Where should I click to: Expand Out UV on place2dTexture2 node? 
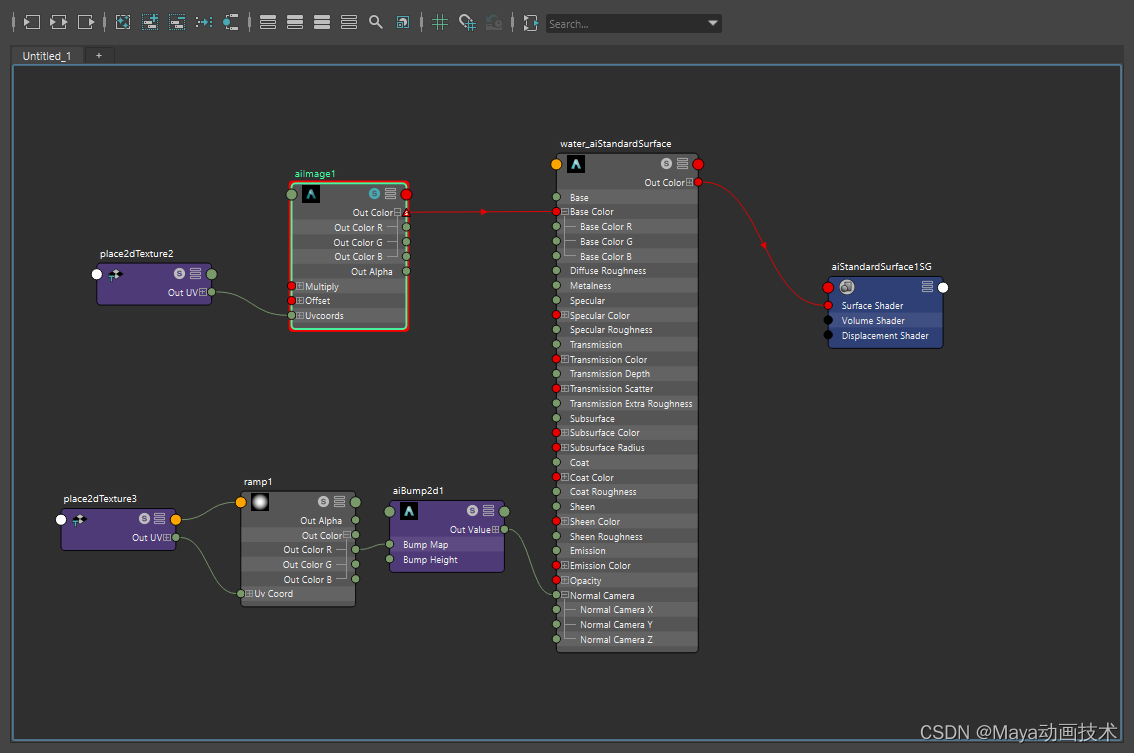click(202, 292)
